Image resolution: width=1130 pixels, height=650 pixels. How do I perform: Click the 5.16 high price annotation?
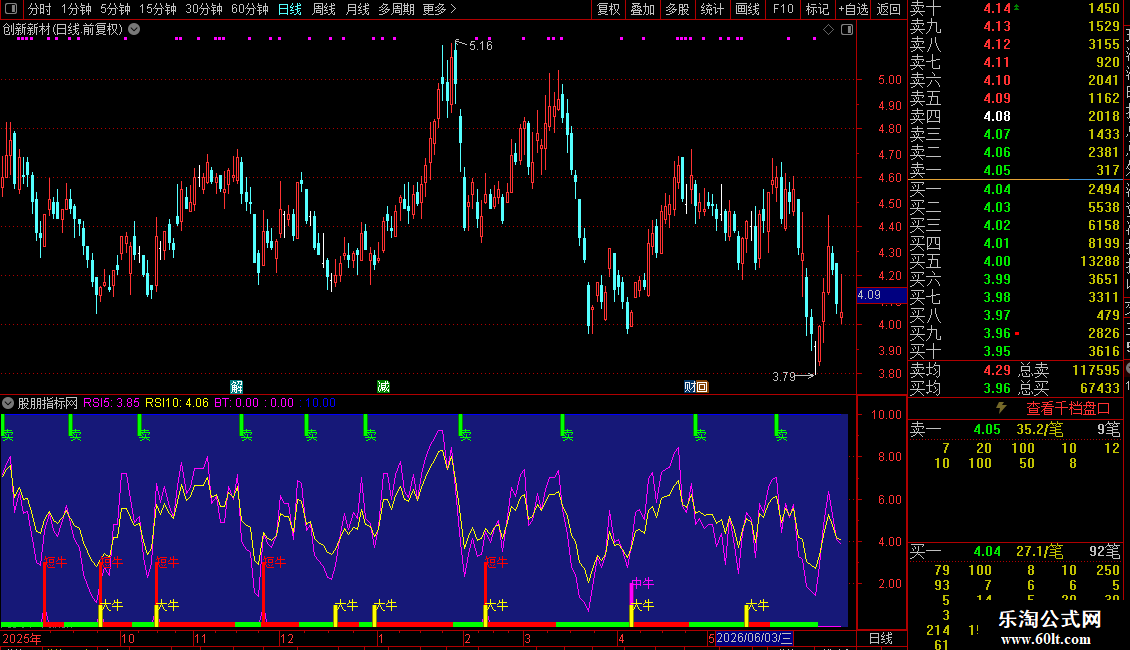pos(481,45)
